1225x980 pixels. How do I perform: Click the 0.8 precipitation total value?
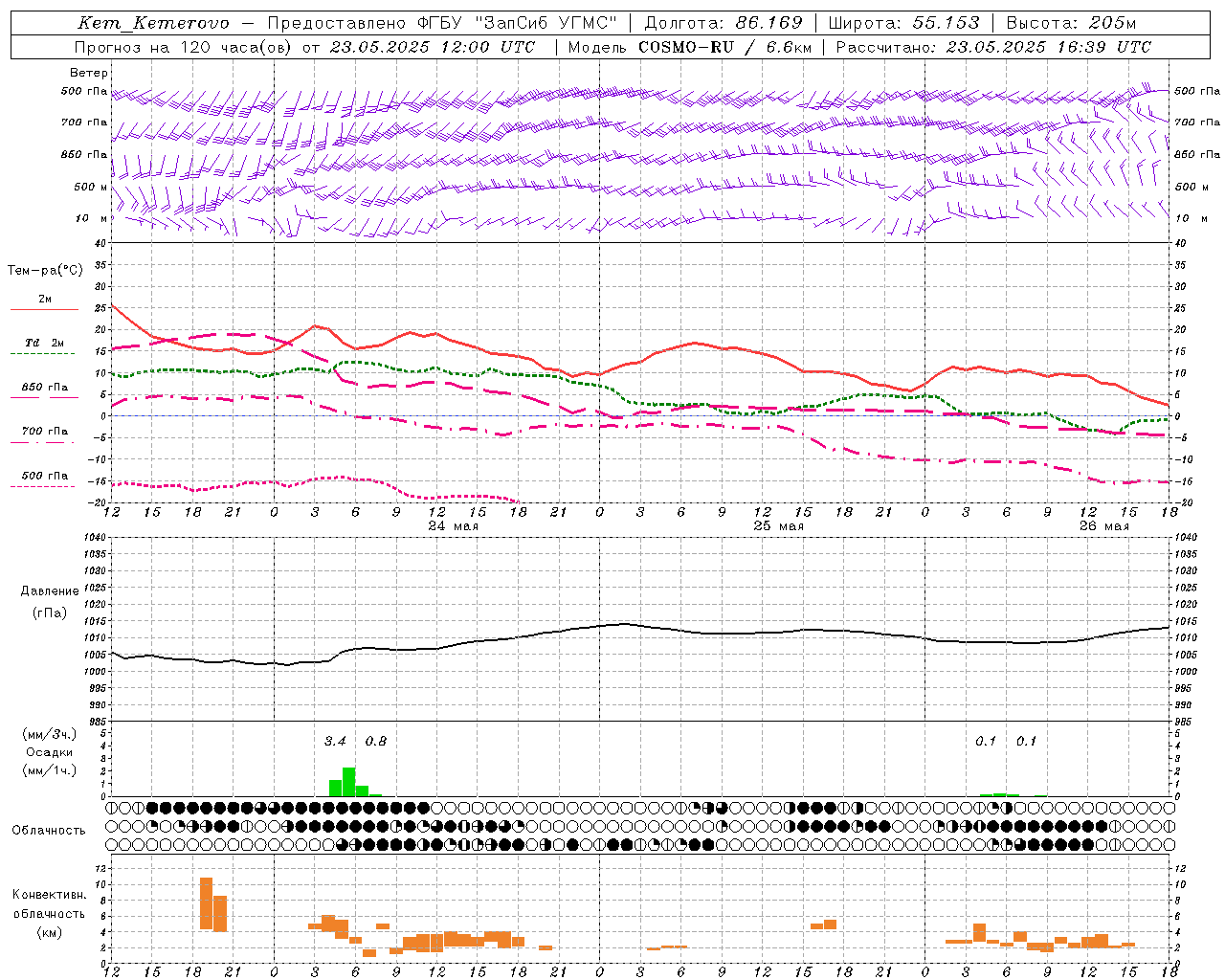376,741
